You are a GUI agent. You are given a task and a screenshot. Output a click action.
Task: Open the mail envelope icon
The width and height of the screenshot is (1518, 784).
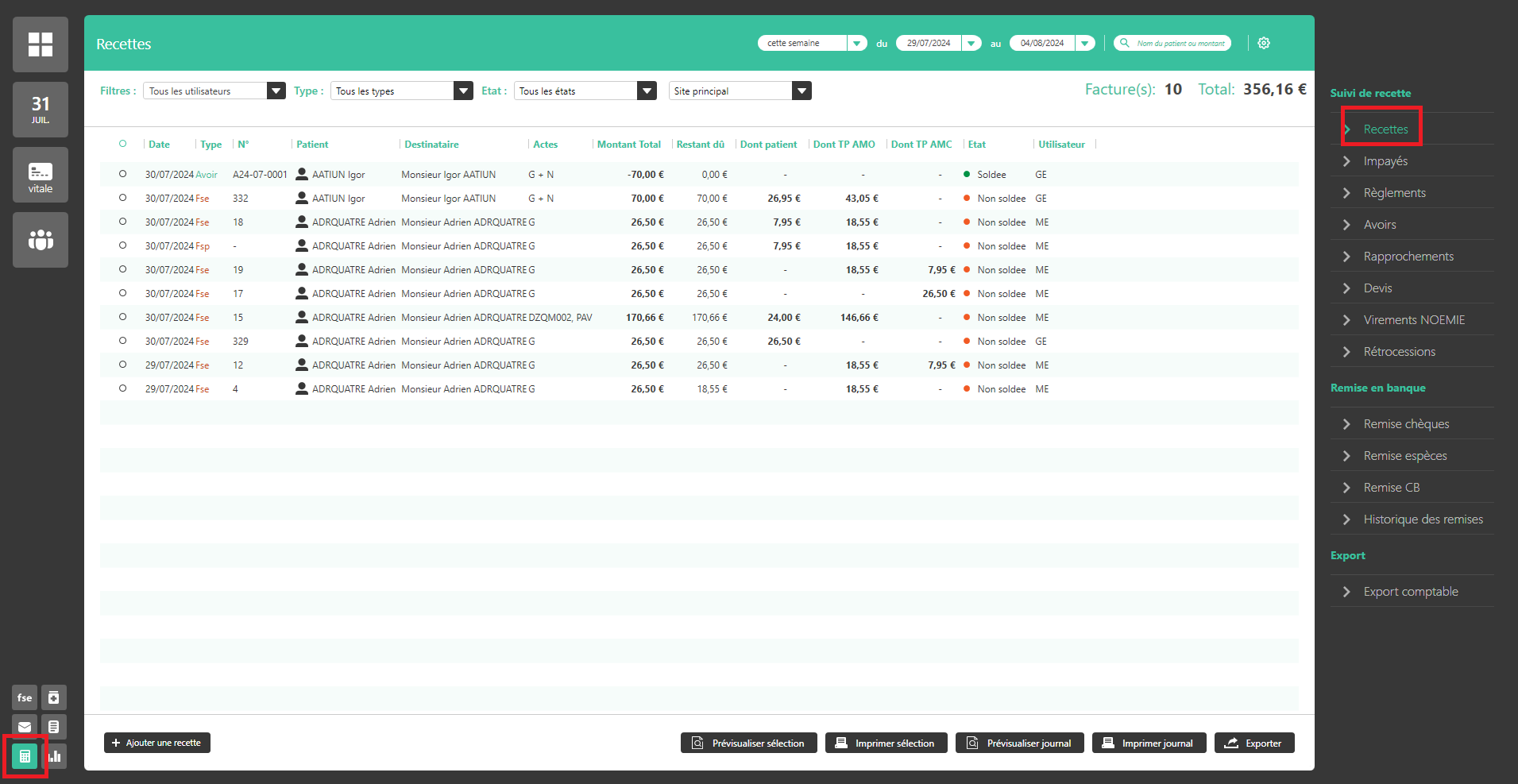25,727
